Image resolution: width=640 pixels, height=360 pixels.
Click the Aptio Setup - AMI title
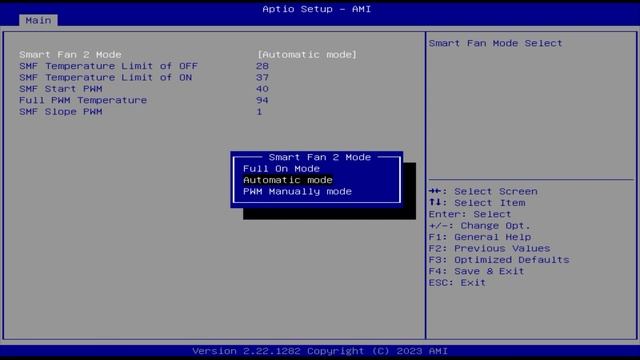click(x=317, y=9)
